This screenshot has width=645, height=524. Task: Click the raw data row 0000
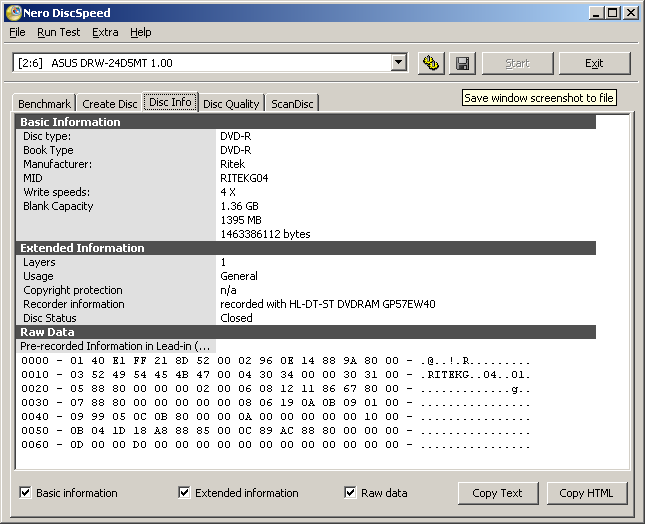point(276,361)
